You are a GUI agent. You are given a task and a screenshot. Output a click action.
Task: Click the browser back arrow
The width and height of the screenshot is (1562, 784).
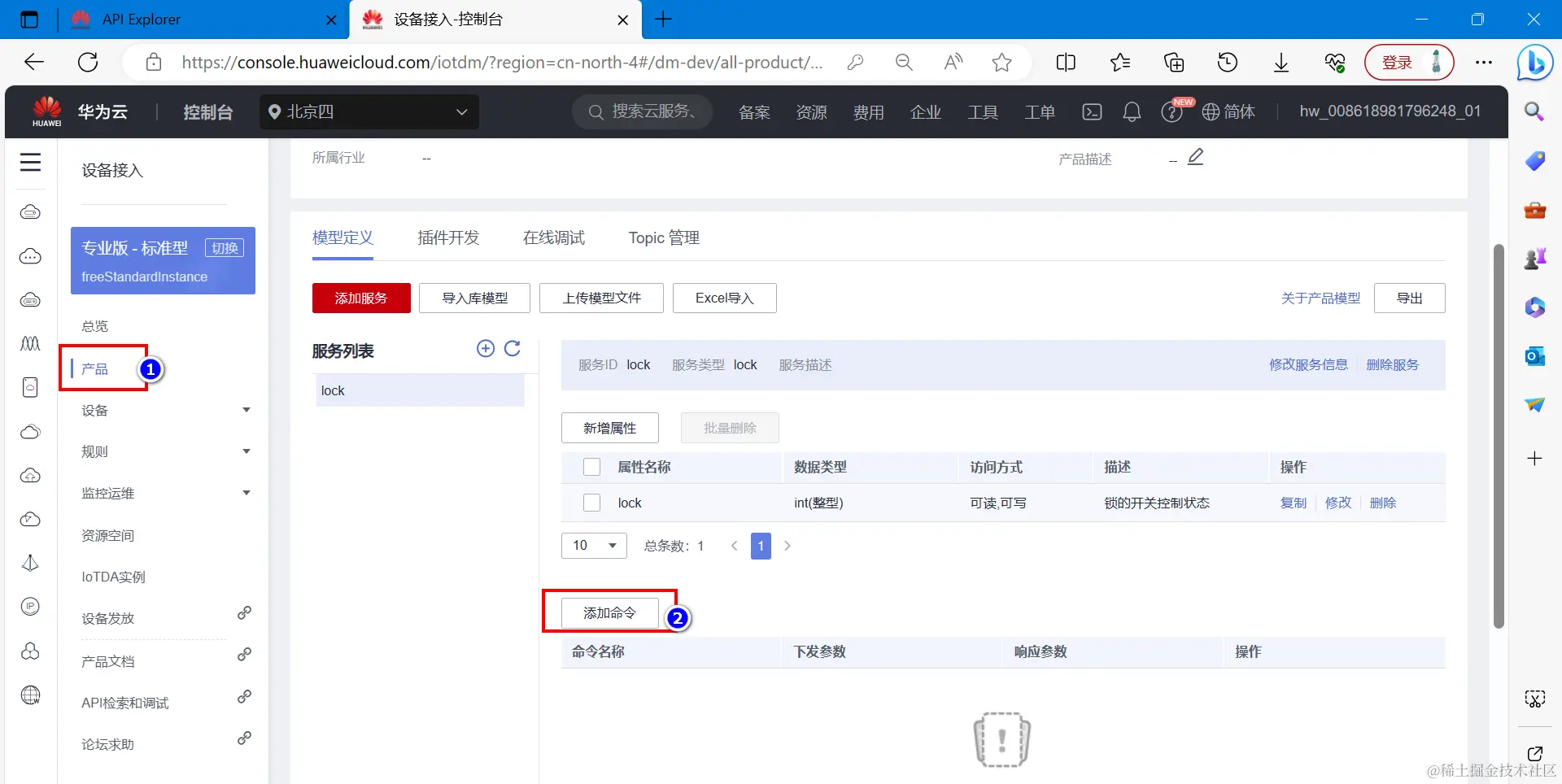[x=34, y=63]
